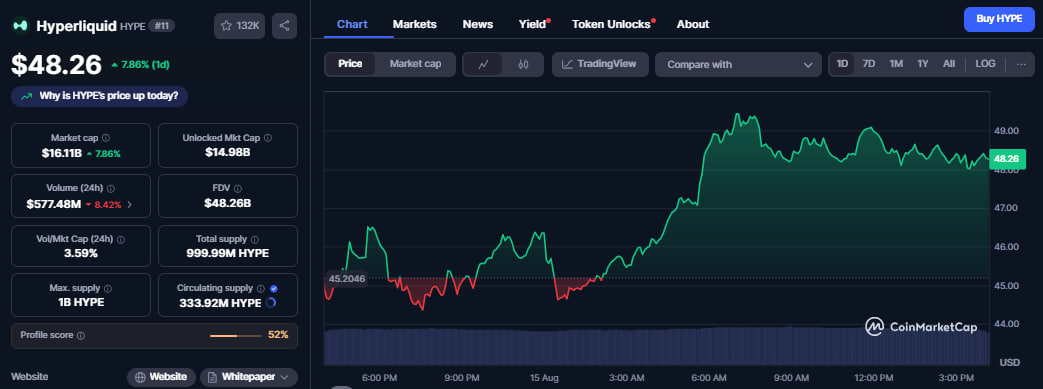Click the FDV info icon

pos(237,189)
